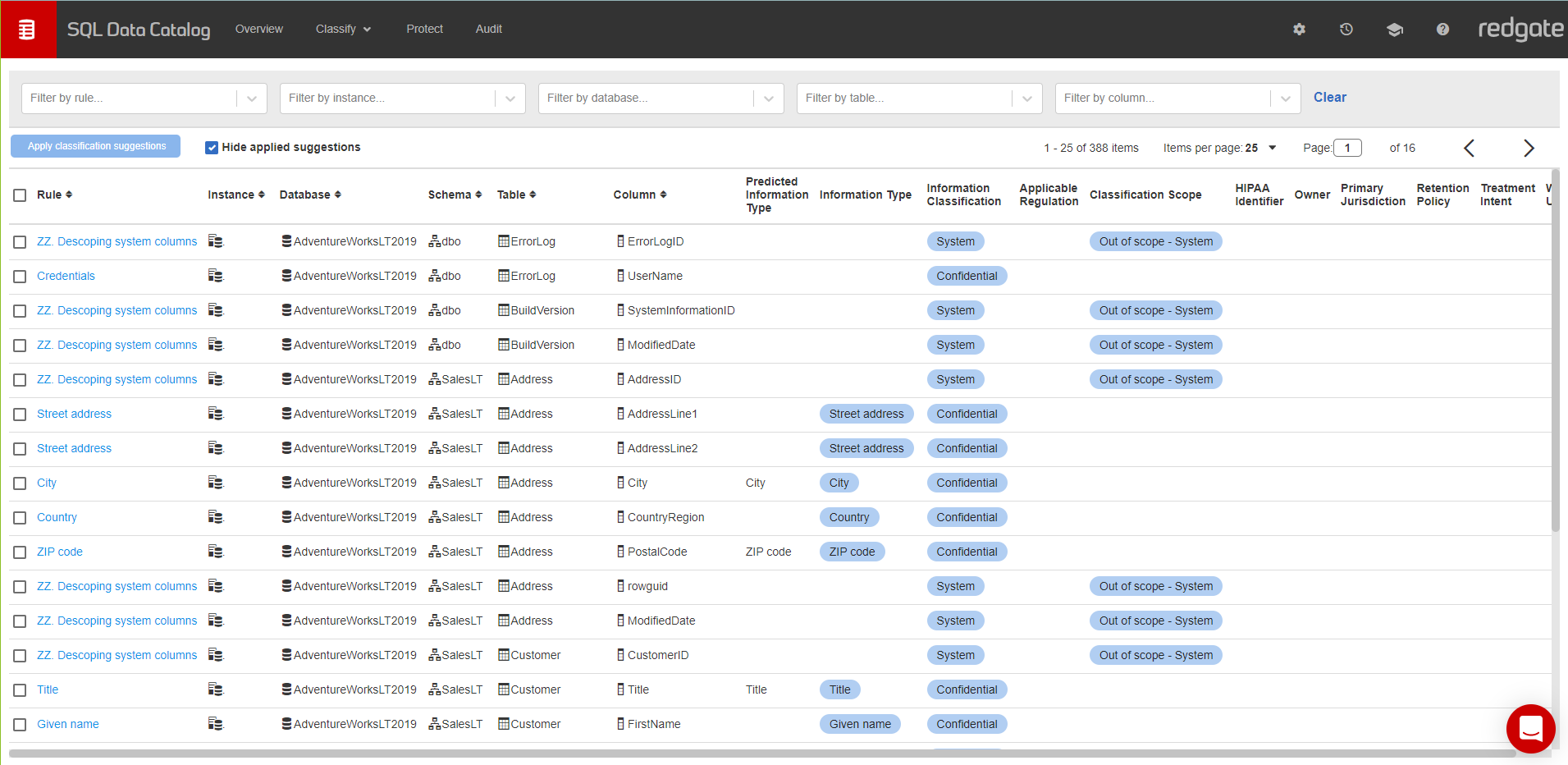The width and height of the screenshot is (1568, 765).
Task: Open the Classify menu
Action: (343, 30)
